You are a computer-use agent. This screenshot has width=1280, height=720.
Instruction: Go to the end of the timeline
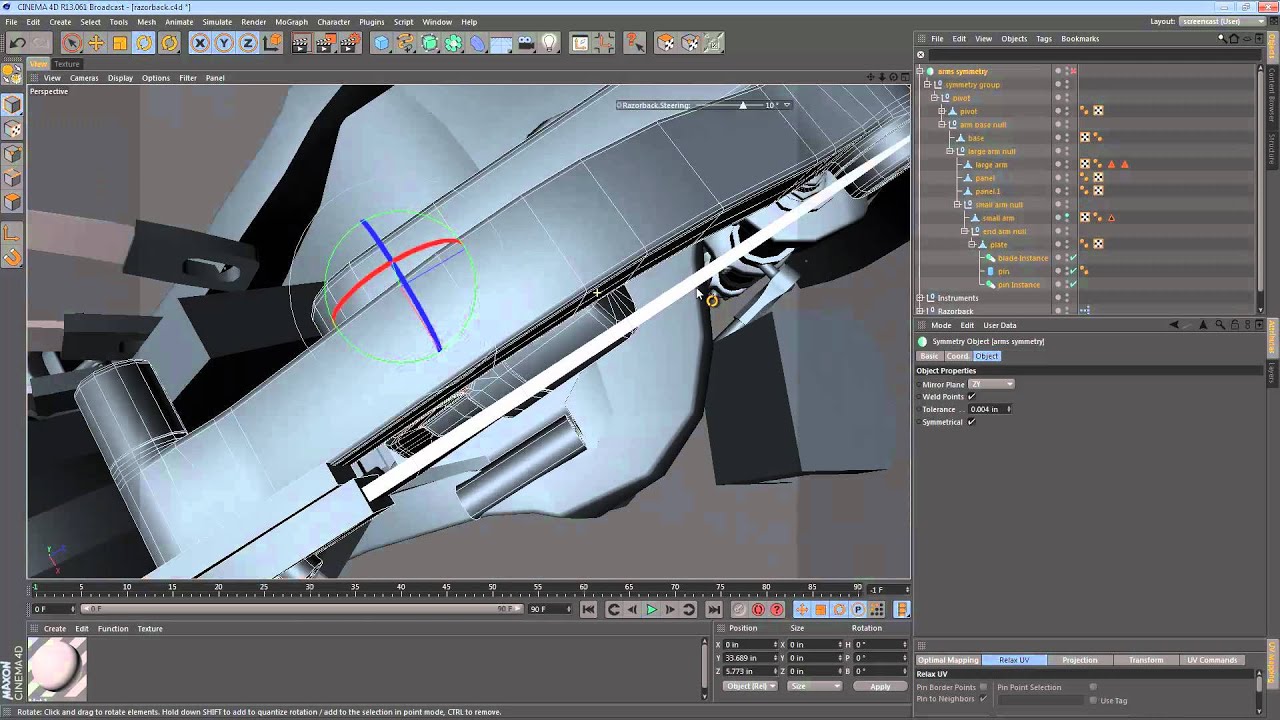713,609
